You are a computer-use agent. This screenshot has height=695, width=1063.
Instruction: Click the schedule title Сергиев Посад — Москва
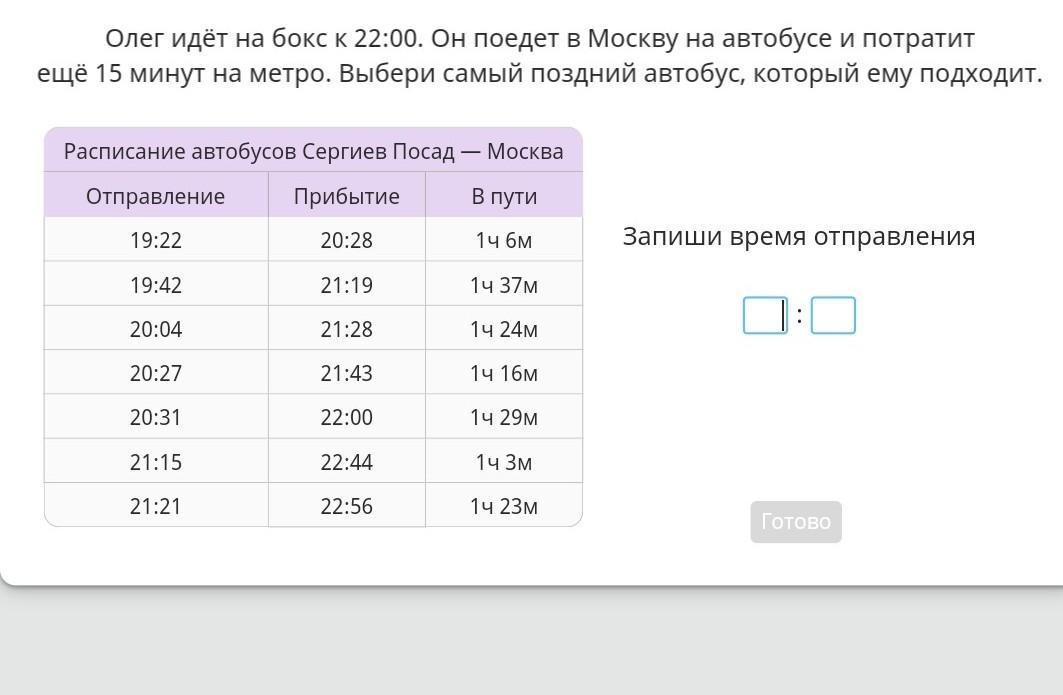313,151
